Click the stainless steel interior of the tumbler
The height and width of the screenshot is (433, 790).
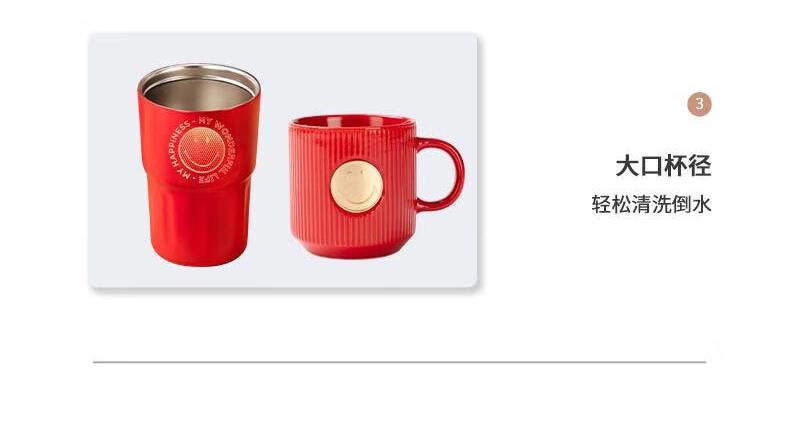(x=199, y=94)
